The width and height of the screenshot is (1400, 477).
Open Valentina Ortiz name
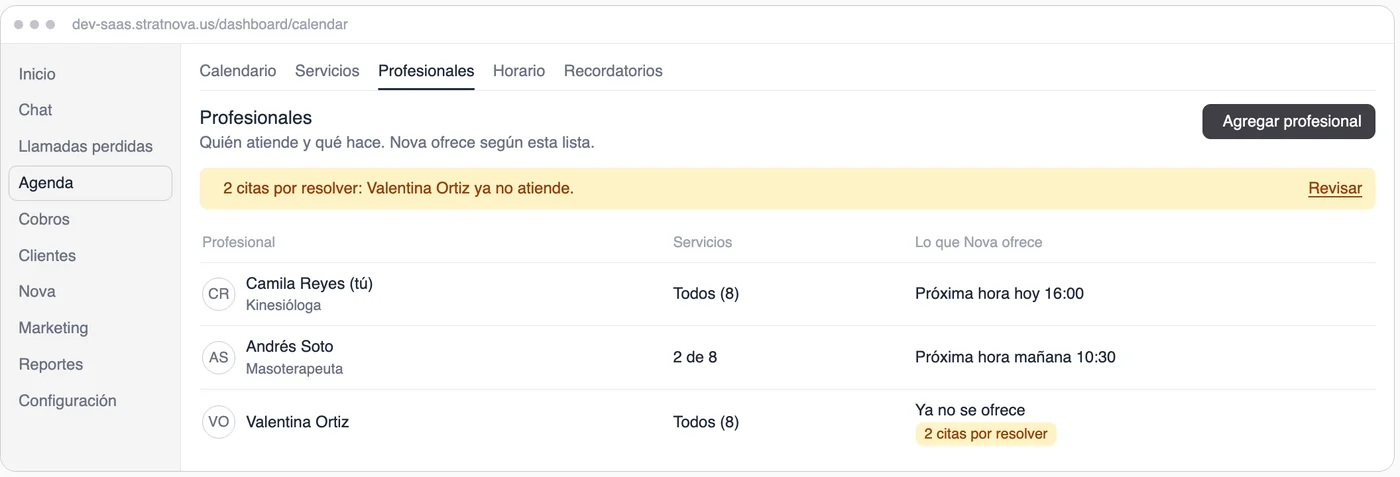tap(297, 421)
